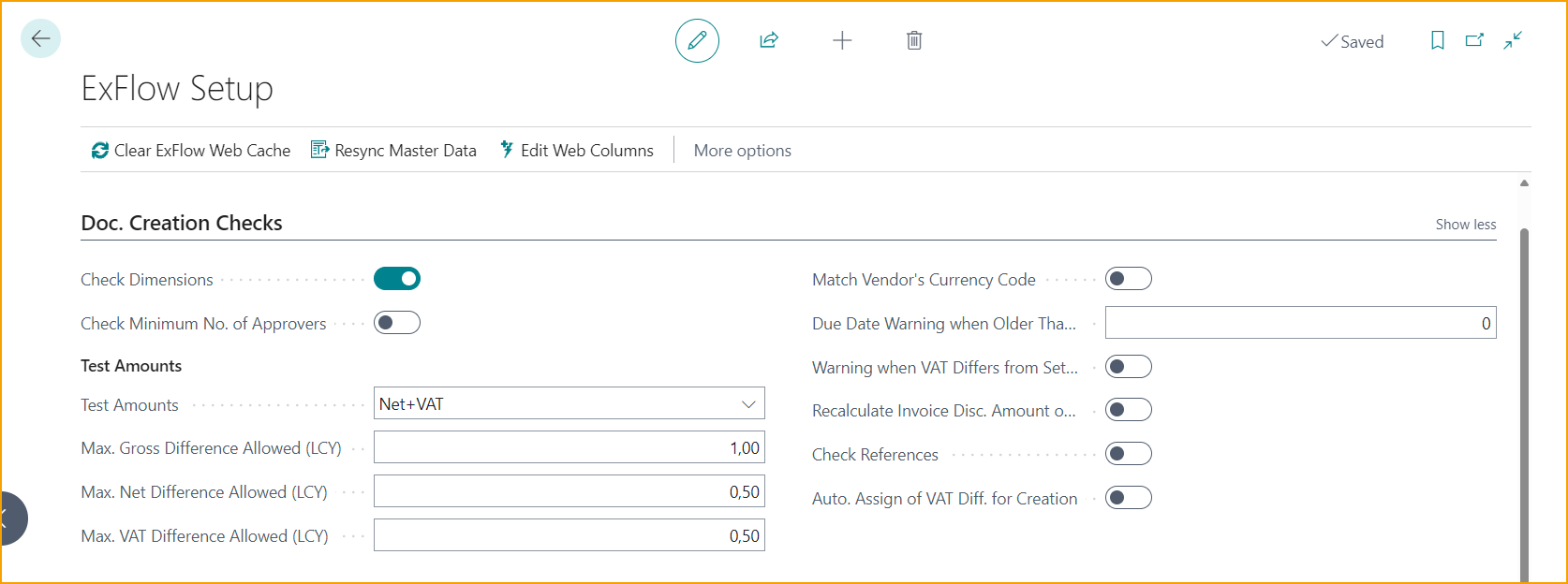Click the Max. VAT Difference Allowed field
Image resolution: width=1568 pixels, height=584 pixels.
click(570, 535)
